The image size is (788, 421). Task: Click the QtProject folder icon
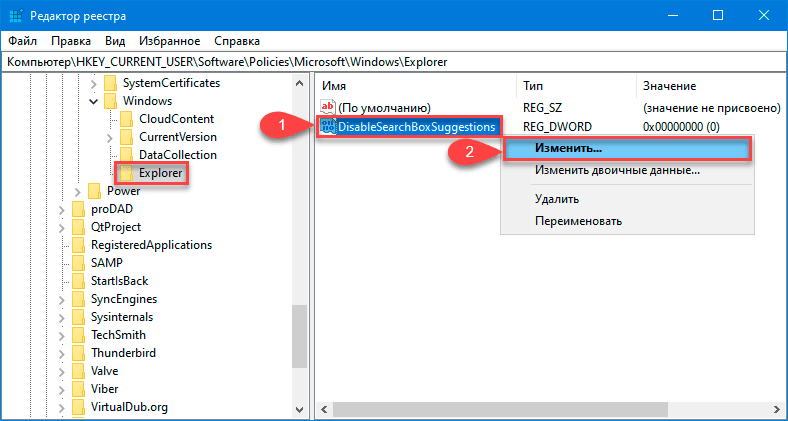[78, 227]
